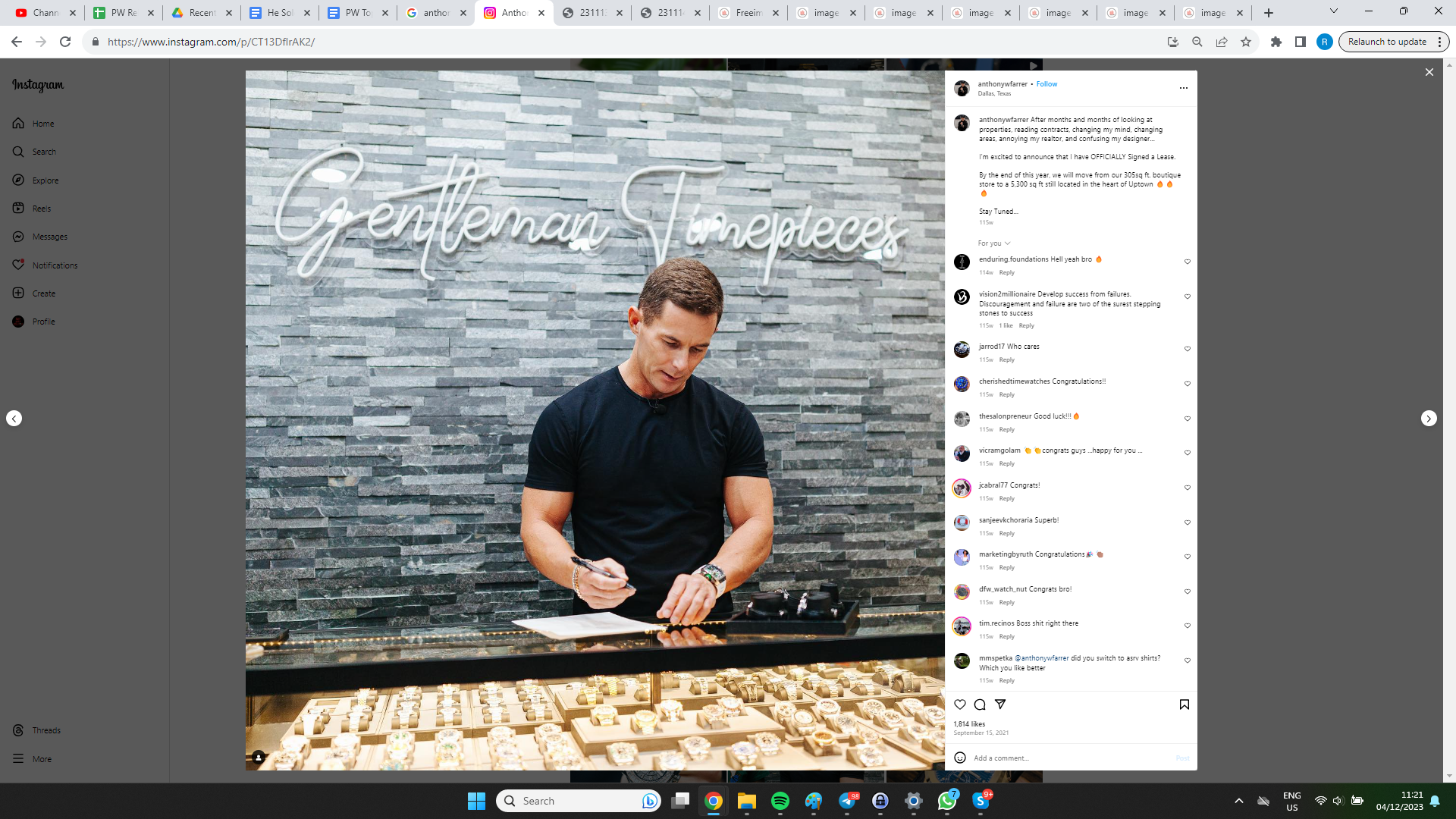Like the post with the heart icon
The width and height of the screenshot is (1456, 819).
tap(960, 704)
